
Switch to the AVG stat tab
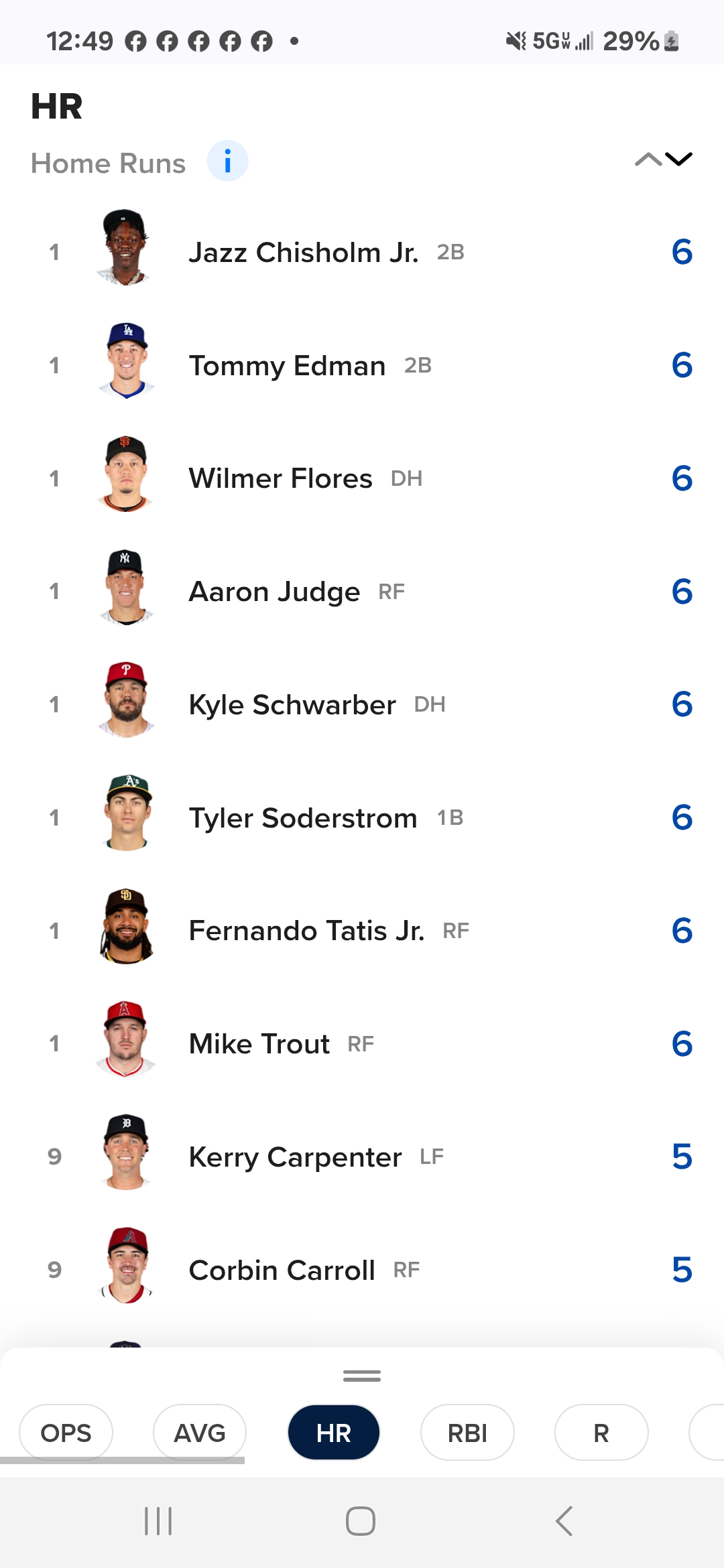(x=200, y=1433)
